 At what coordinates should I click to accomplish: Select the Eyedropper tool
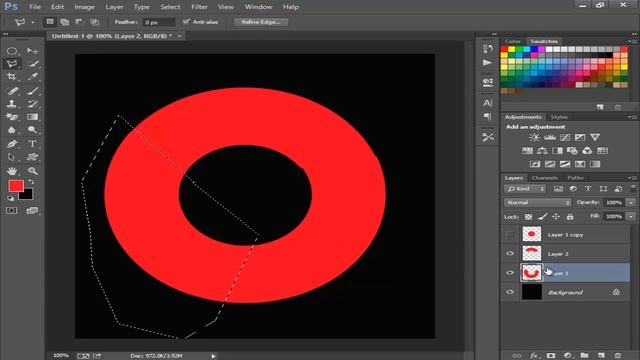pyautogui.click(x=33, y=77)
